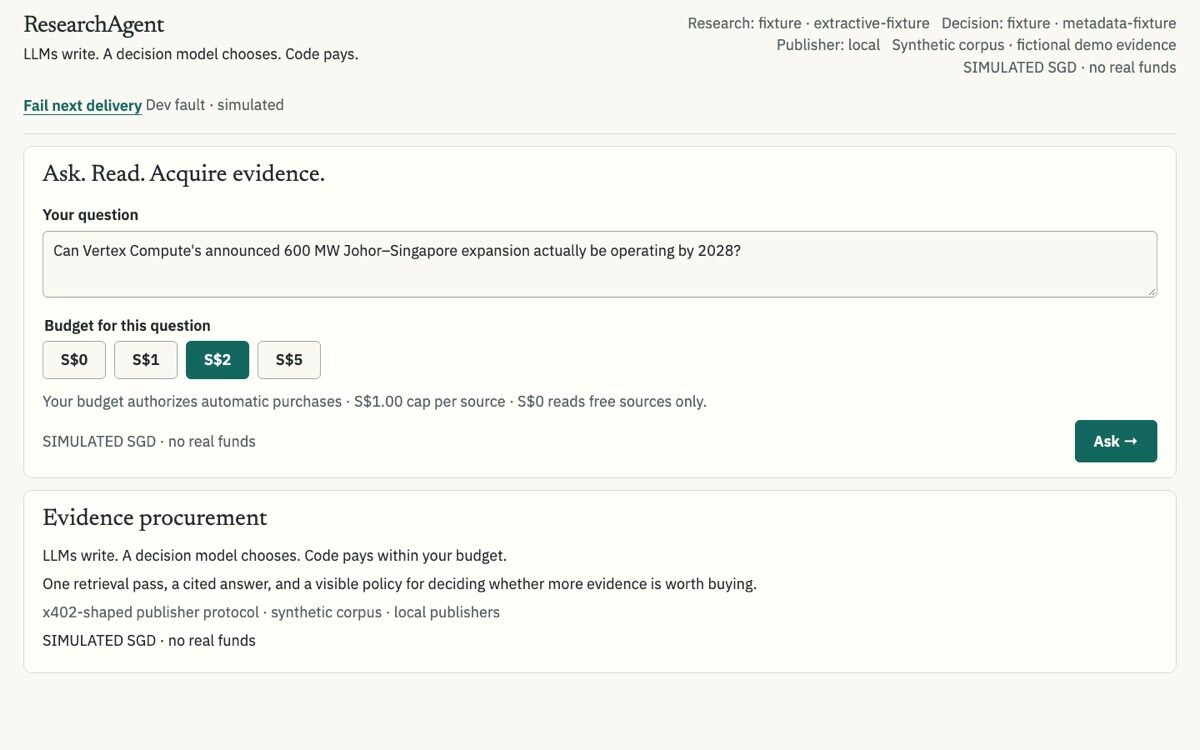This screenshot has width=1200, height=750.
Task: Click the Ask. Read. Acquire evidence. heading
Action: [x=184, y=174]
